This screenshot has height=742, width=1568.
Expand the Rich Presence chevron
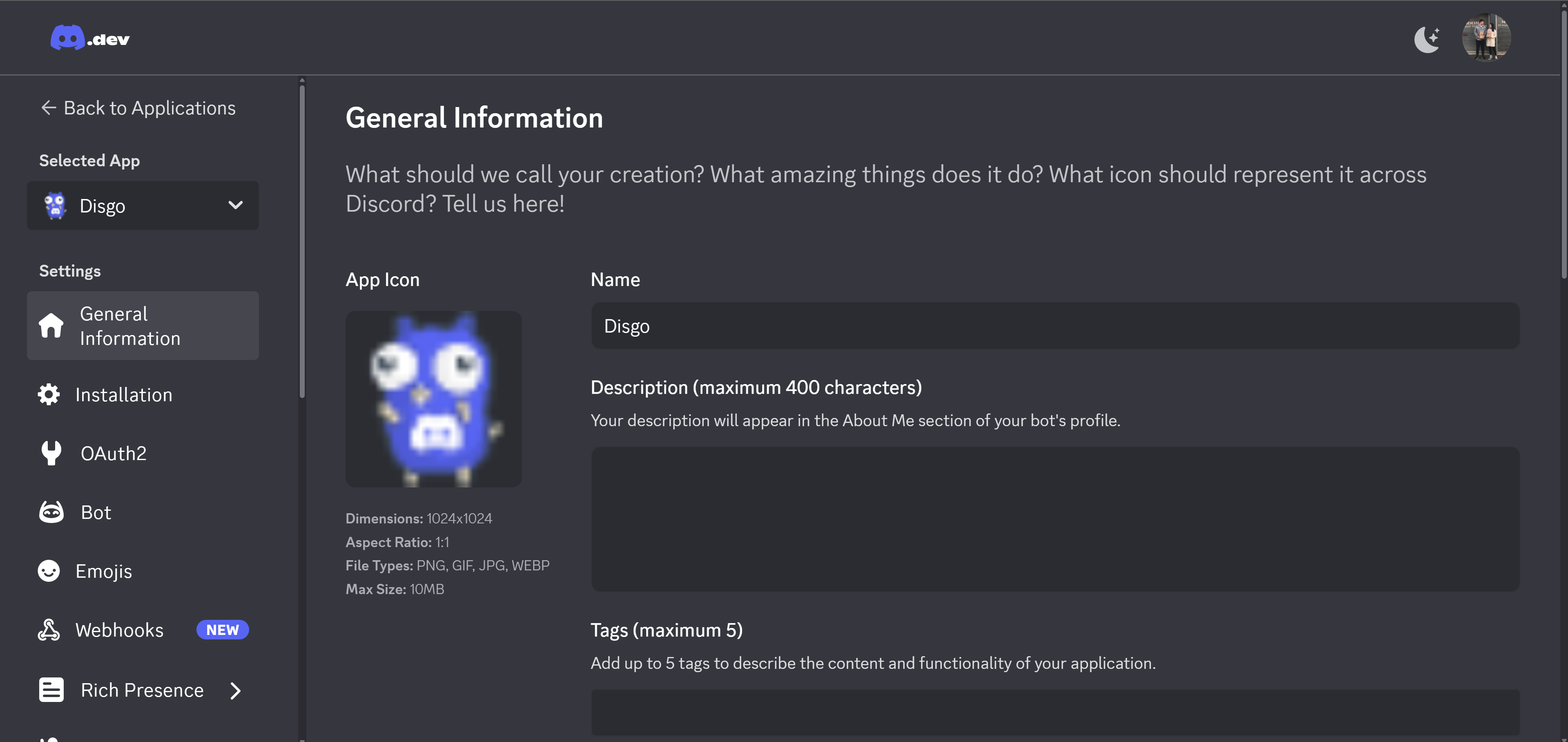point(236,690)
